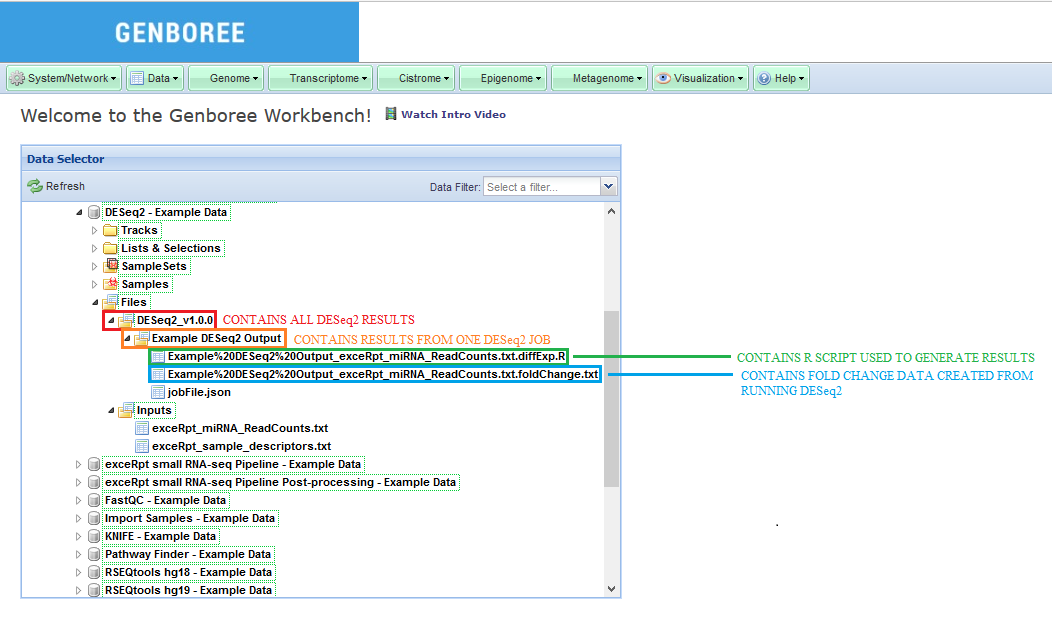1052x622 pixels.
Task: Select the foldChange.txt results file
Action: coord(382,375)
